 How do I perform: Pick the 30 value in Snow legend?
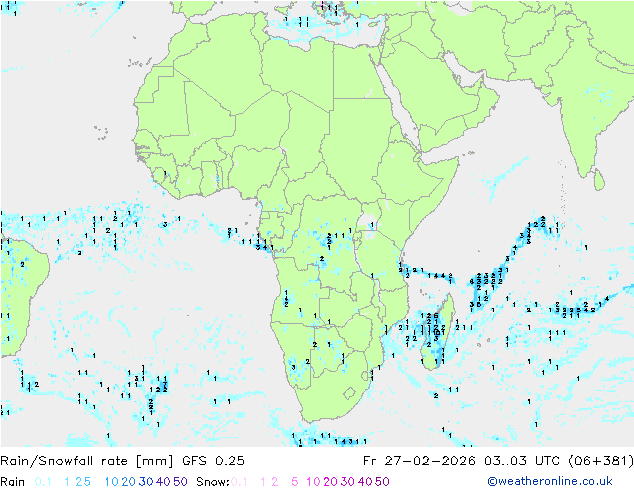coord(348,482)
